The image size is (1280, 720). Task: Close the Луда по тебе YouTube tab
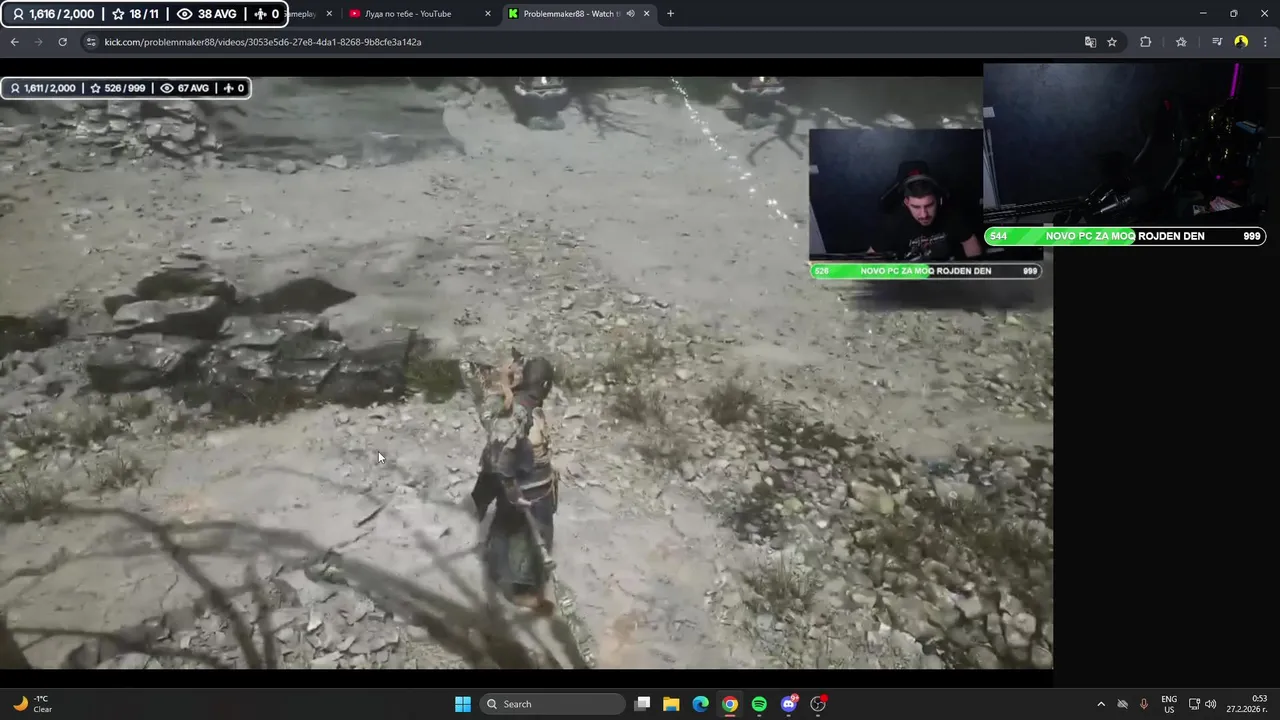488,14
